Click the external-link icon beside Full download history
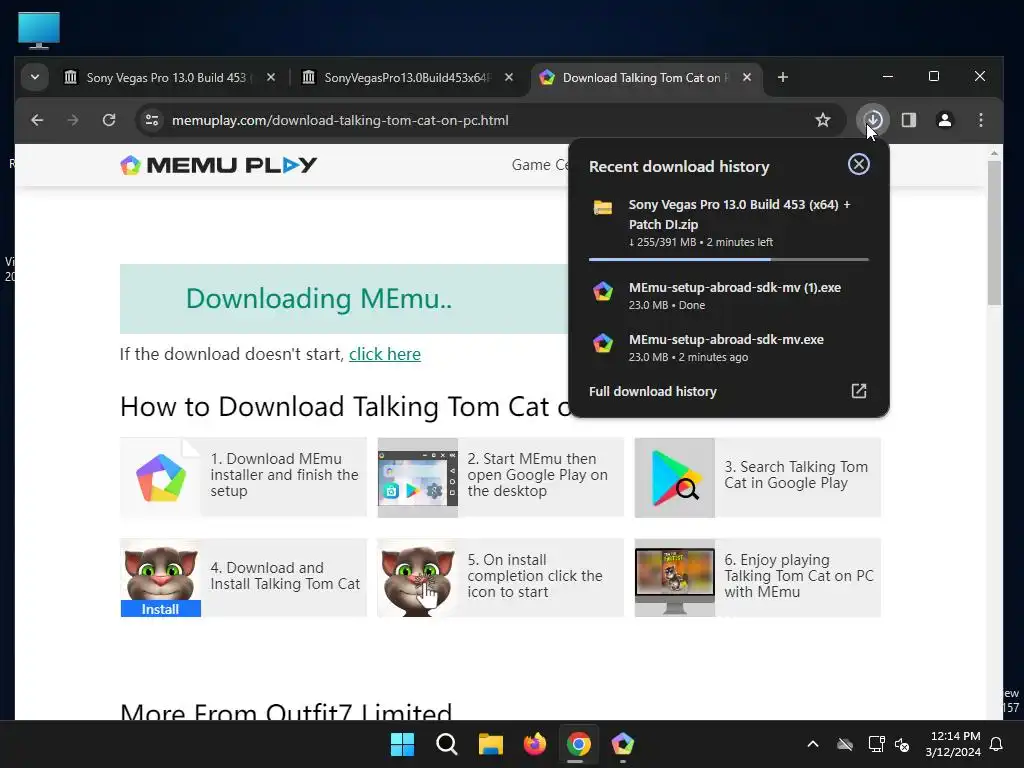 point(859,391)
